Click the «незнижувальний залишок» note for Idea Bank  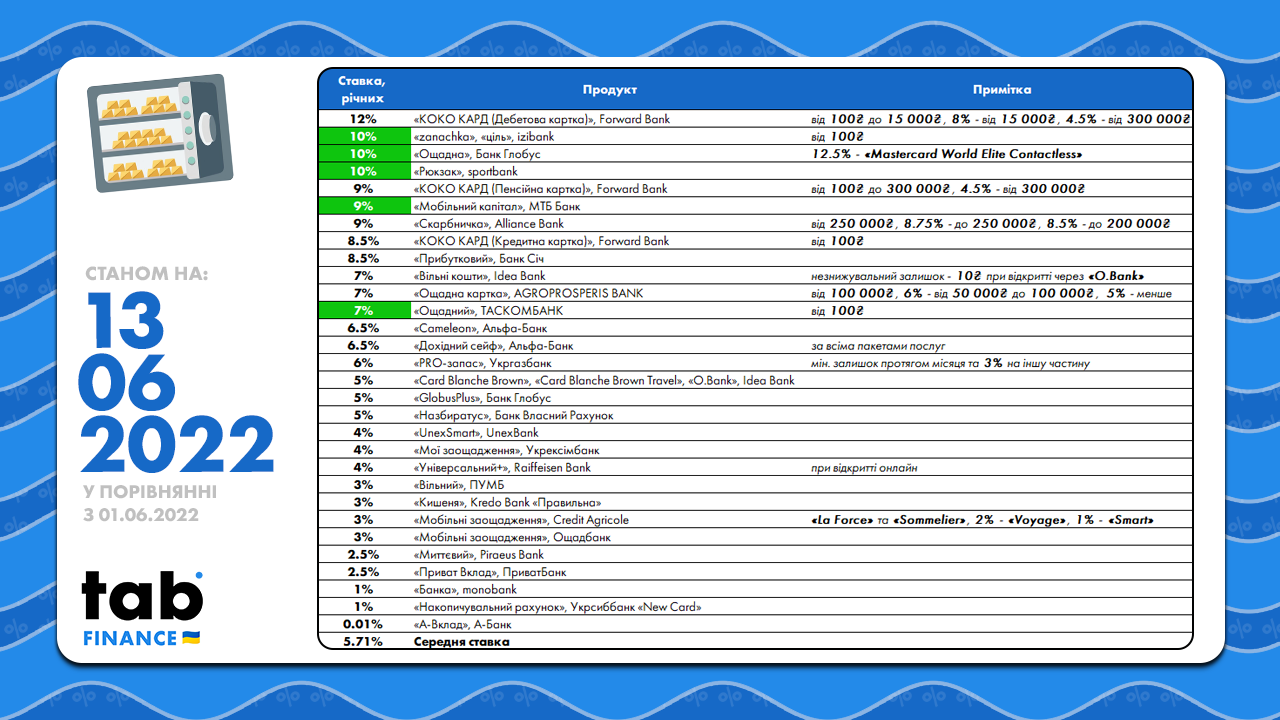click(977, 276)
